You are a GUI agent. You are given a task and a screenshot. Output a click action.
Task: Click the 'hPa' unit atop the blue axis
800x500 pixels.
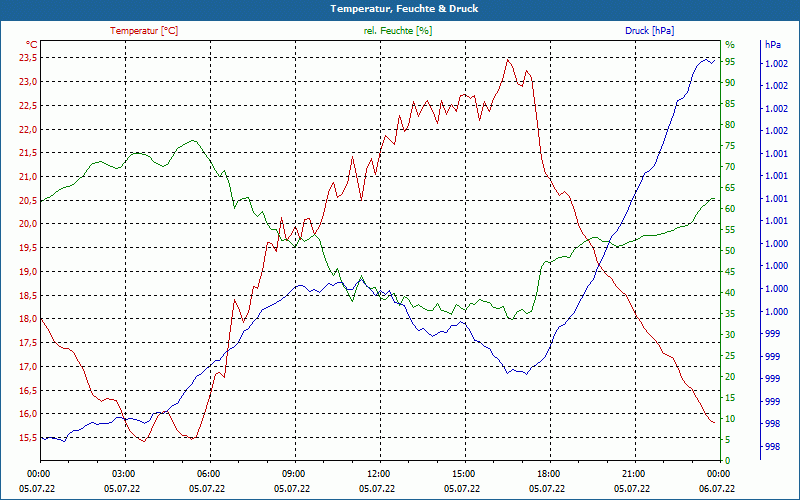[x=773, y=44]
